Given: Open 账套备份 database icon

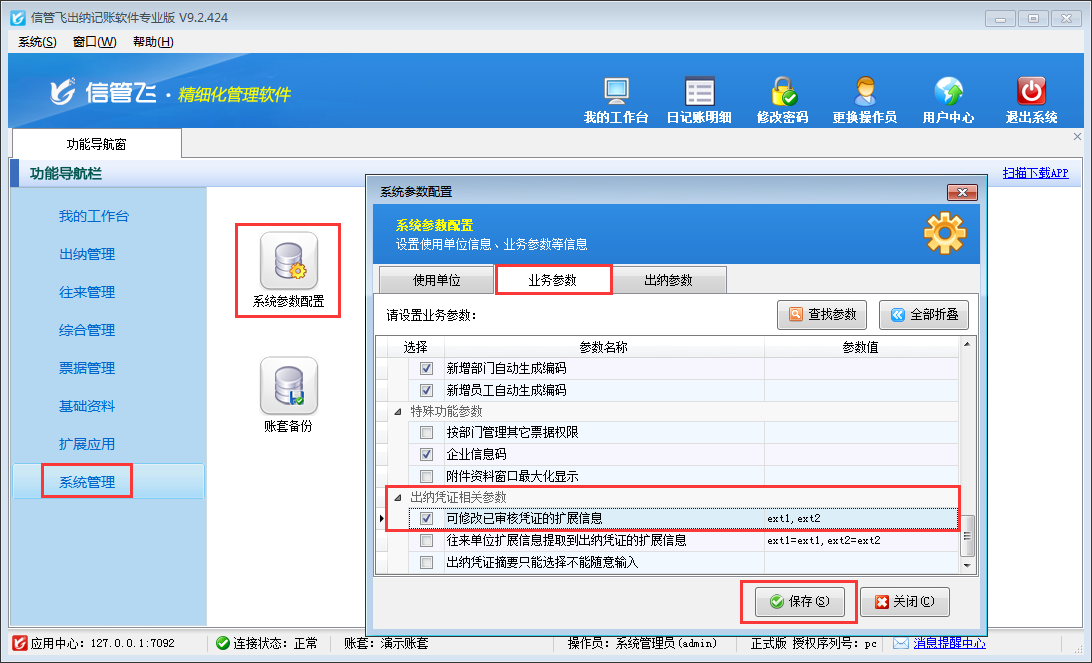Looking at the screenshot, I should 288,386.
